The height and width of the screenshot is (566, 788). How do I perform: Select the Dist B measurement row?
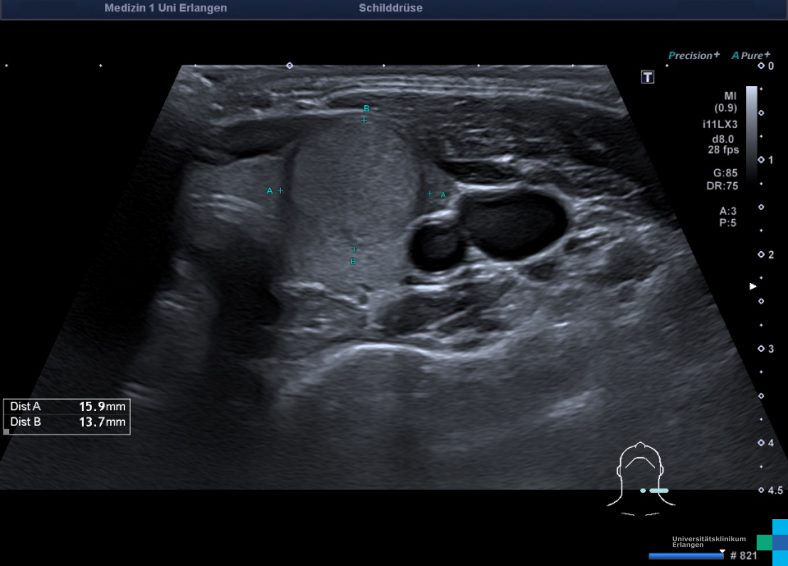(67, 422)
